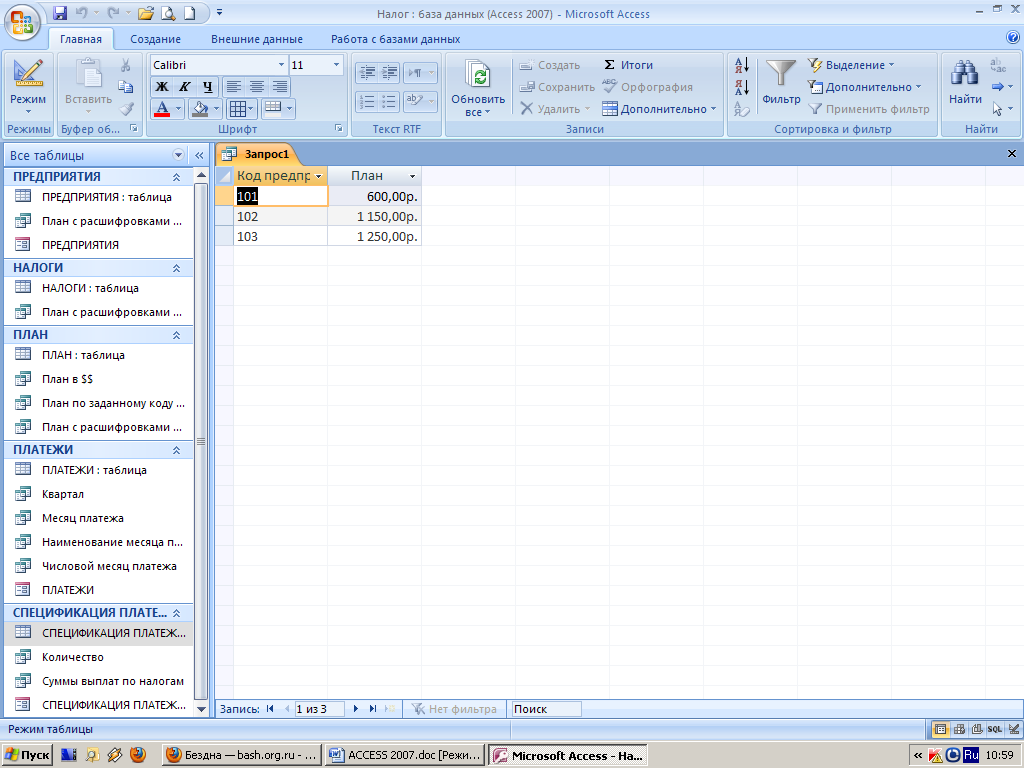
Task: Sort ascending with the А-Я icon
Action: pyautogui.click(x=742, y=65)
